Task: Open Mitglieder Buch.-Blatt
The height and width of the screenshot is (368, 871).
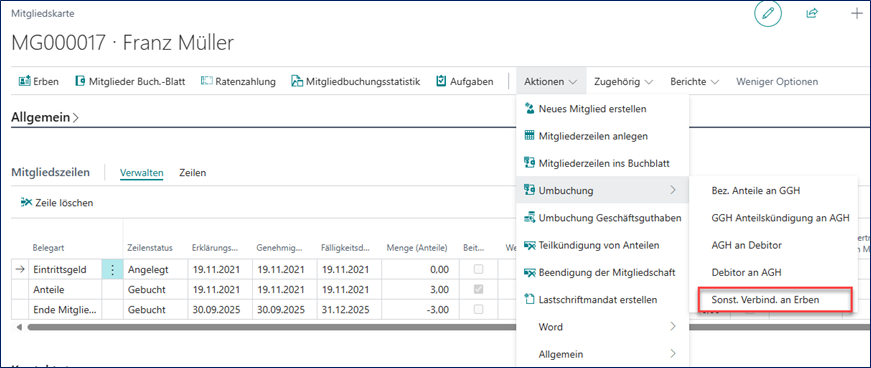Action: (129, 82)
